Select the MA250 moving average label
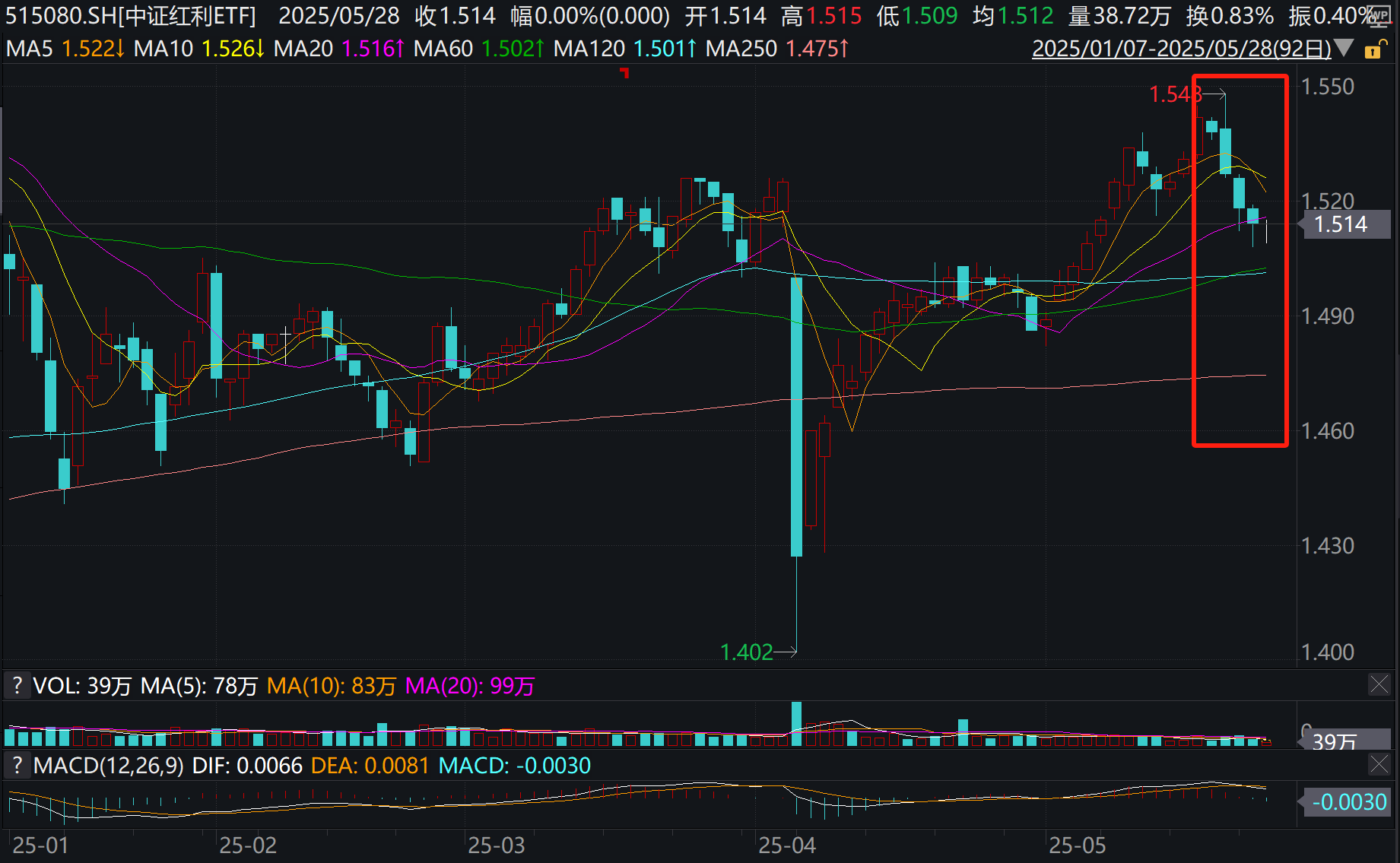This screenshot has width=1400, height=863. click(x=776, y=49)
